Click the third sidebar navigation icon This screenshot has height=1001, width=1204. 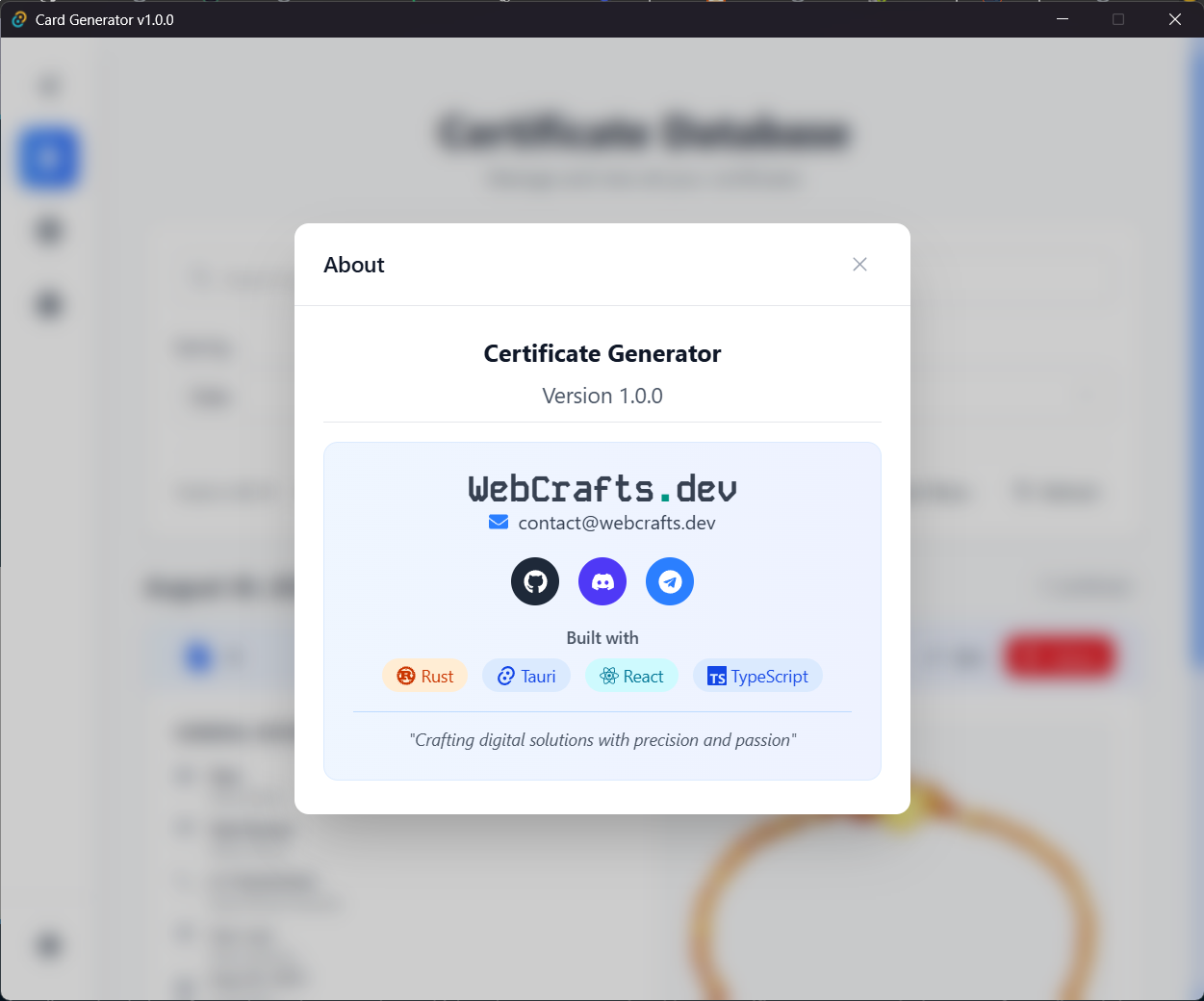[48, 231]
